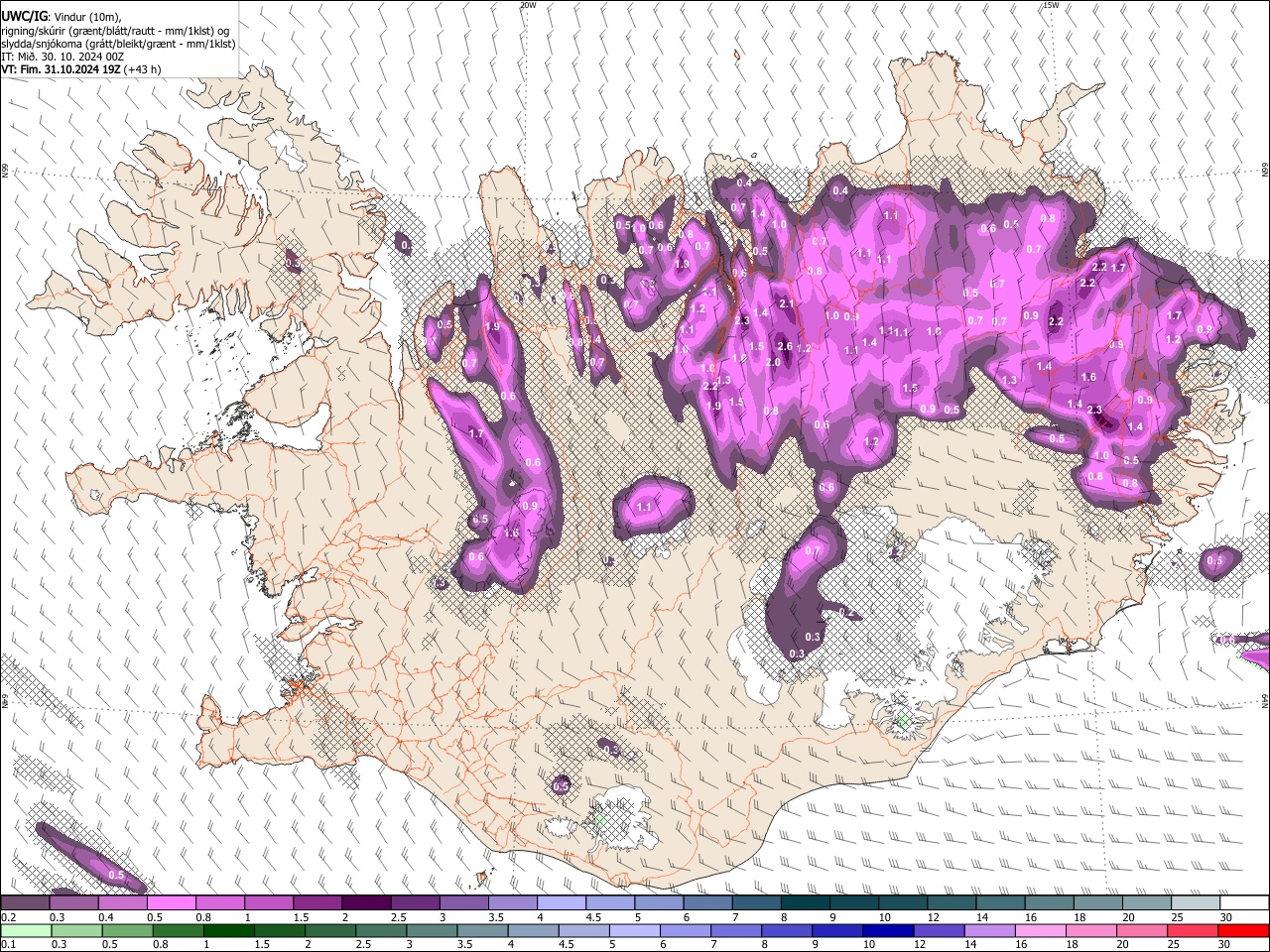1270x952 pixels.
Task: Select the bright pink 0.5 swatch, upper legend
Action: click(x=171, y=903)
